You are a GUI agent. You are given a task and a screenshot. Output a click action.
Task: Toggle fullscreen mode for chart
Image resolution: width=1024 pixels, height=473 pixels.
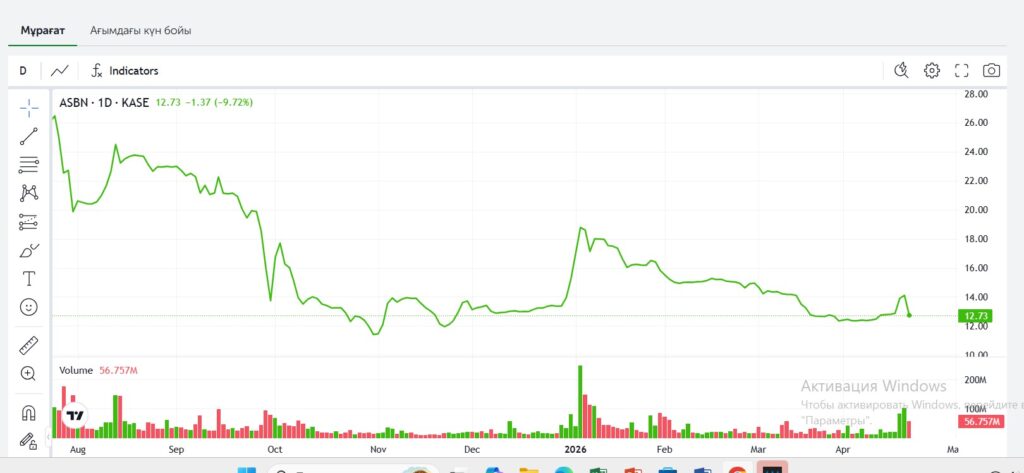962,70
